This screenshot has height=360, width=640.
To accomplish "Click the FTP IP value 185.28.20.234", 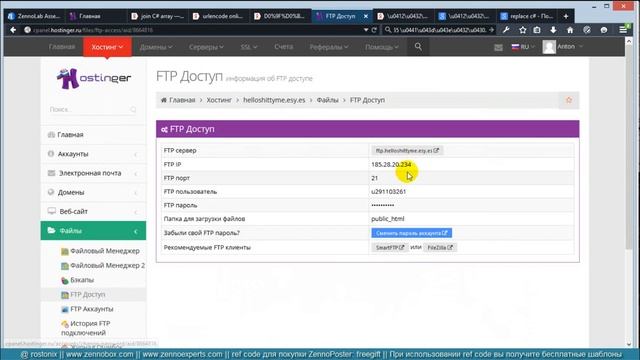I will [x=391, y=164].
